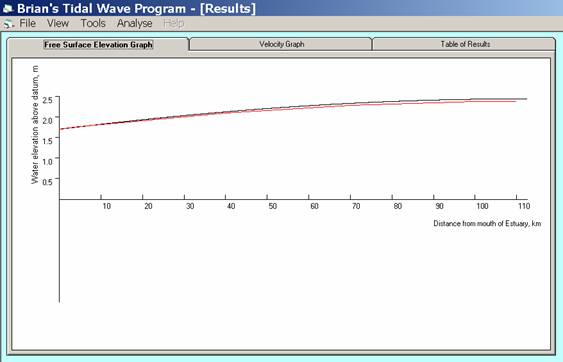This screenshot has height=362, width=563.
Task: Click the 2.0 y-axis value
Action: (47, 120)
